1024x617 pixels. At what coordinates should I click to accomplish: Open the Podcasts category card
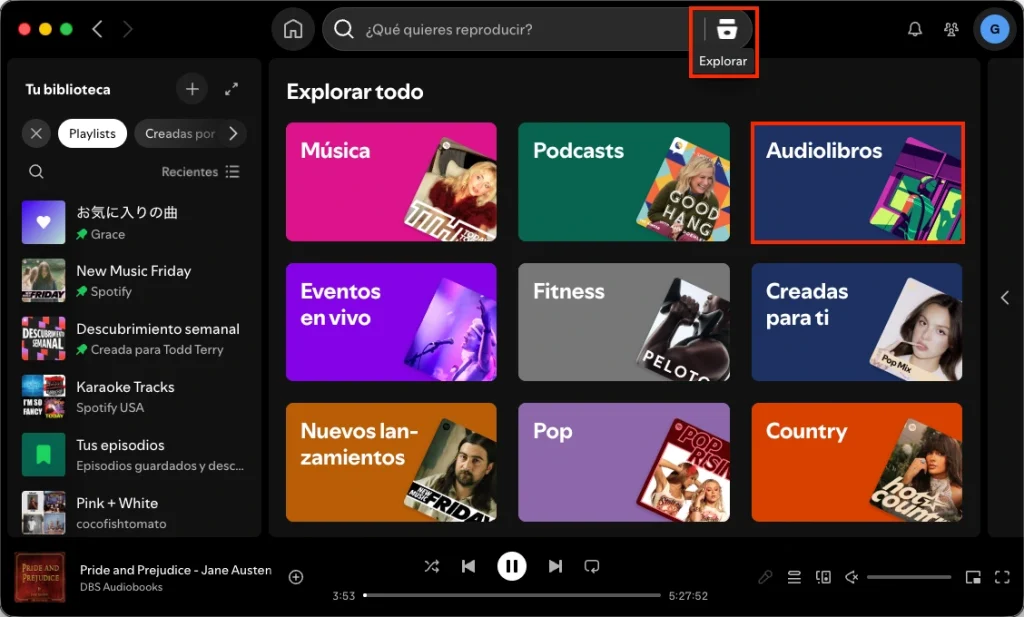pyautogui.click(x=624, y=182)
